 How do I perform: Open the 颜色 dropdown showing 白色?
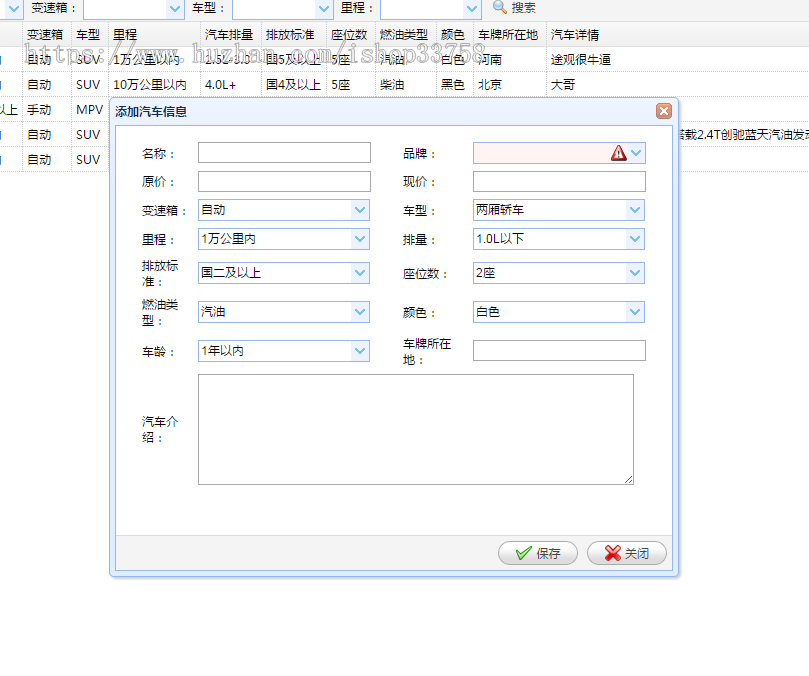(x=635, y=311)
